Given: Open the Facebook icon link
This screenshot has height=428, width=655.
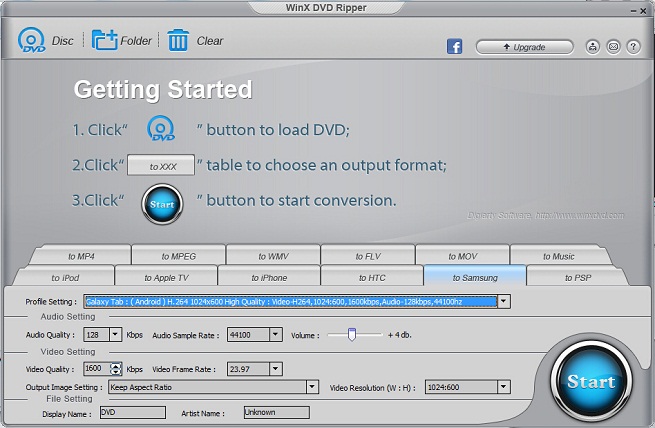Looking at the screenshot, I should 454,46.
